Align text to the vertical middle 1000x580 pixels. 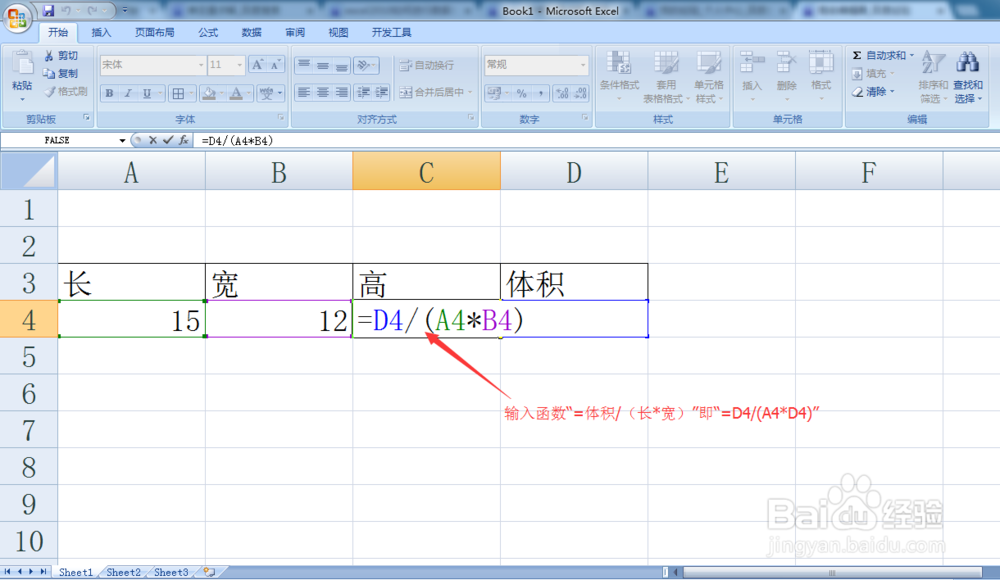[323, 64]
